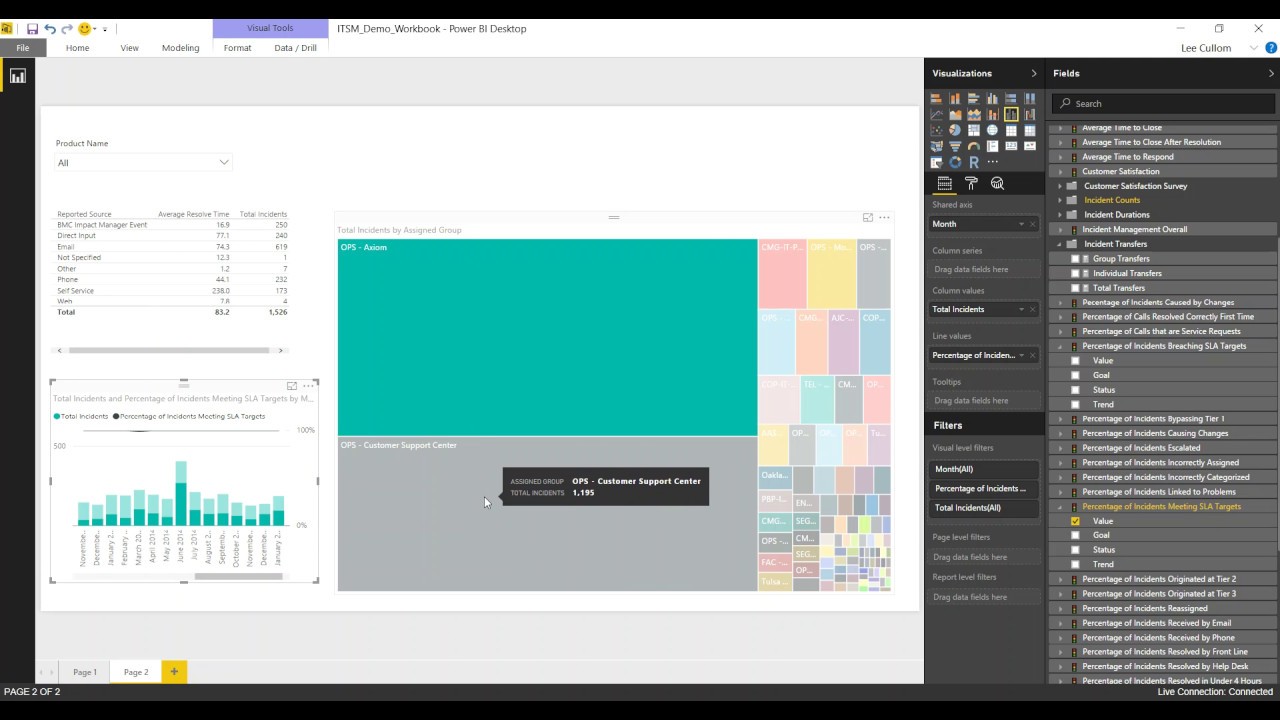Choose the area chart visualization
Image resolution: width=1280 pixels, height=720 pixels.
pos(955,114)
